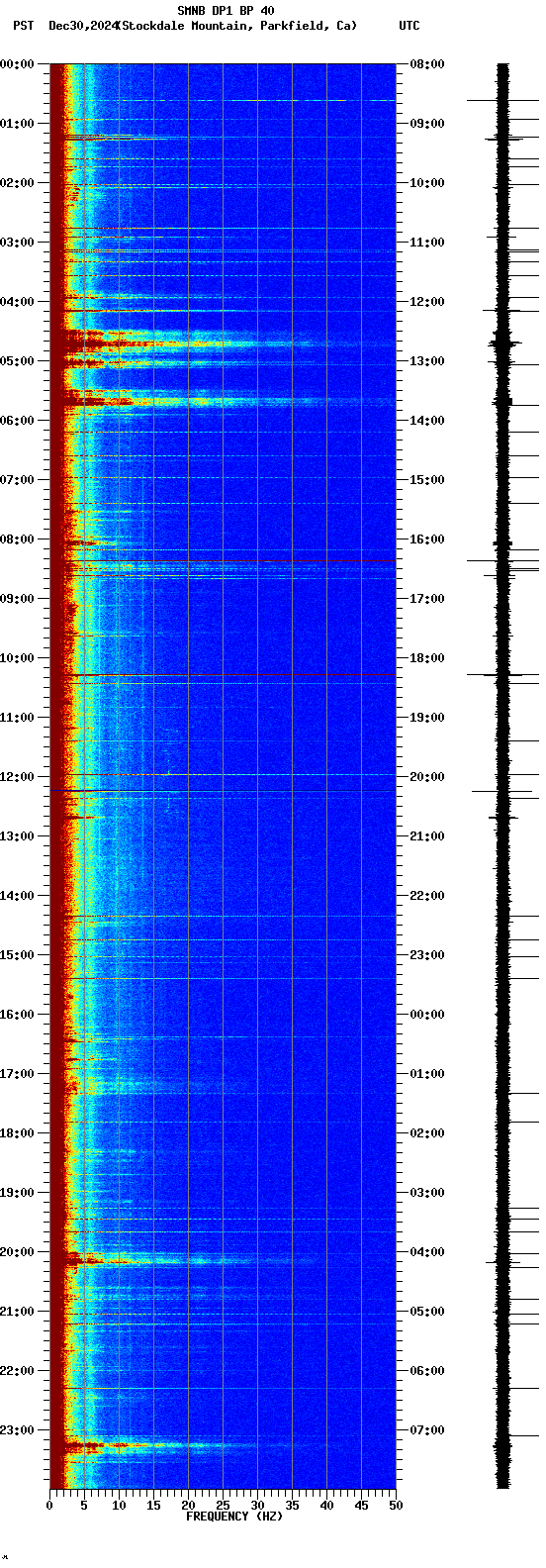The width and height of the screenshot is (546, 1568).
Task: Click the '23:00' label on the PST axis
Action: click(x=17, y=1430)
